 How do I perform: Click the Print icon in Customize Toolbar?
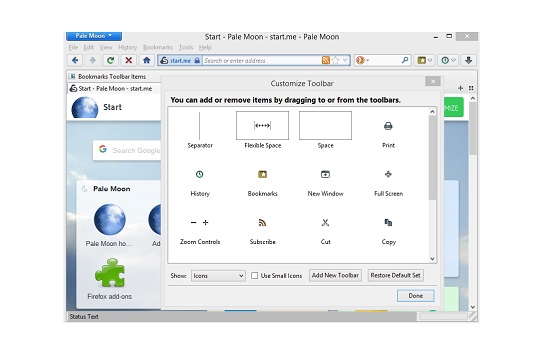pos(388,126)
